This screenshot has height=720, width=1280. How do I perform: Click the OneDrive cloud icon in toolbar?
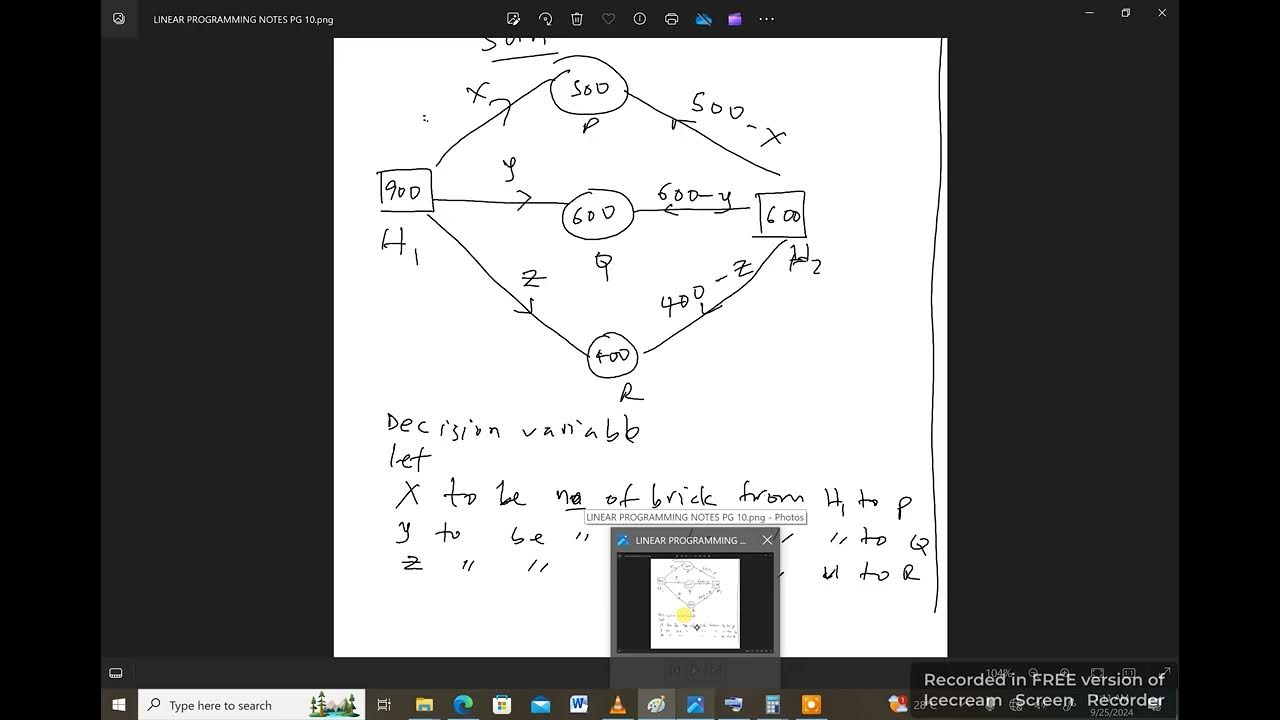(x=703, y=19)
